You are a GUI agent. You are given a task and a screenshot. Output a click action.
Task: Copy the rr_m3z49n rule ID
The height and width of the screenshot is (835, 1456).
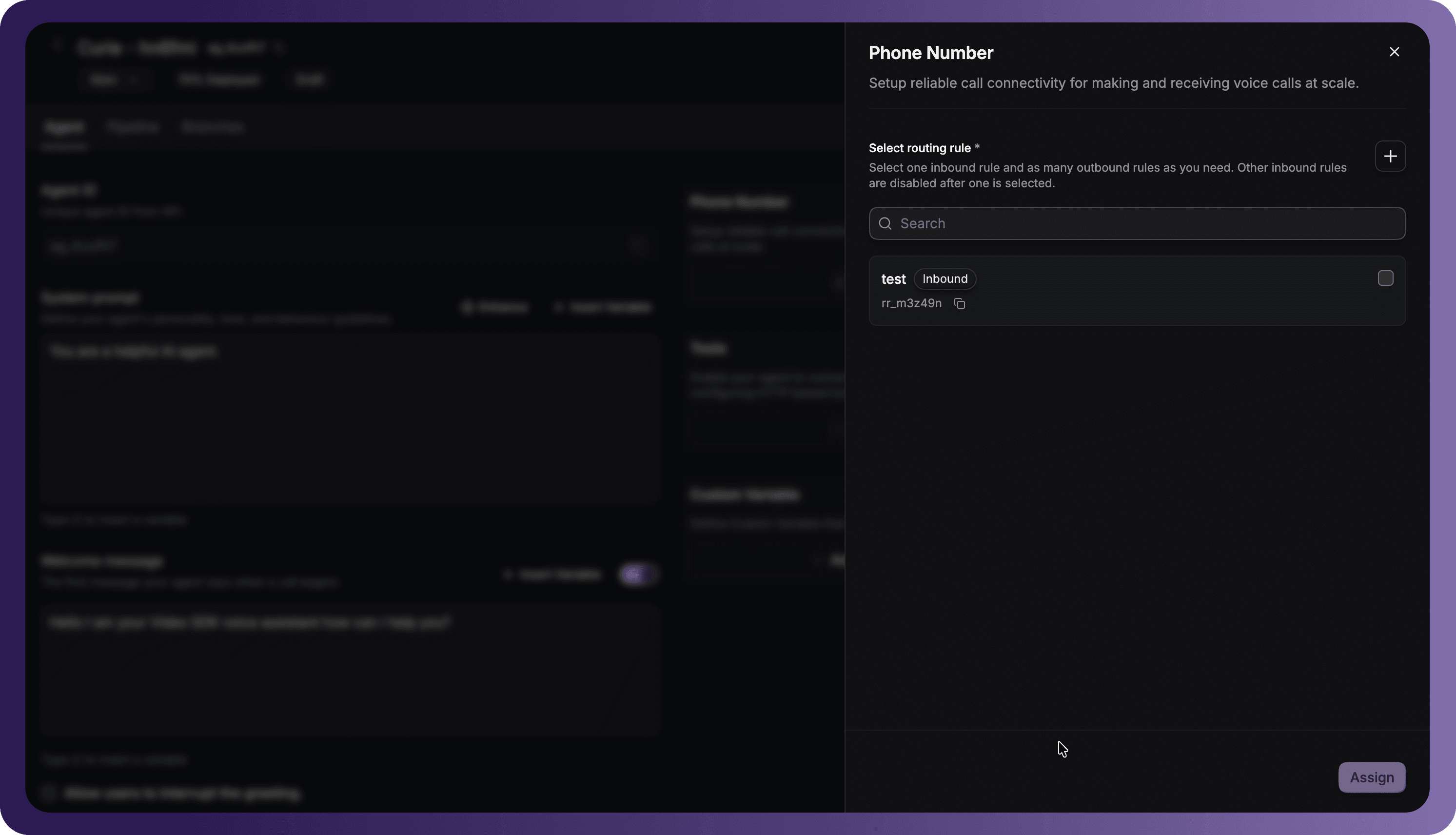(960, 303)
